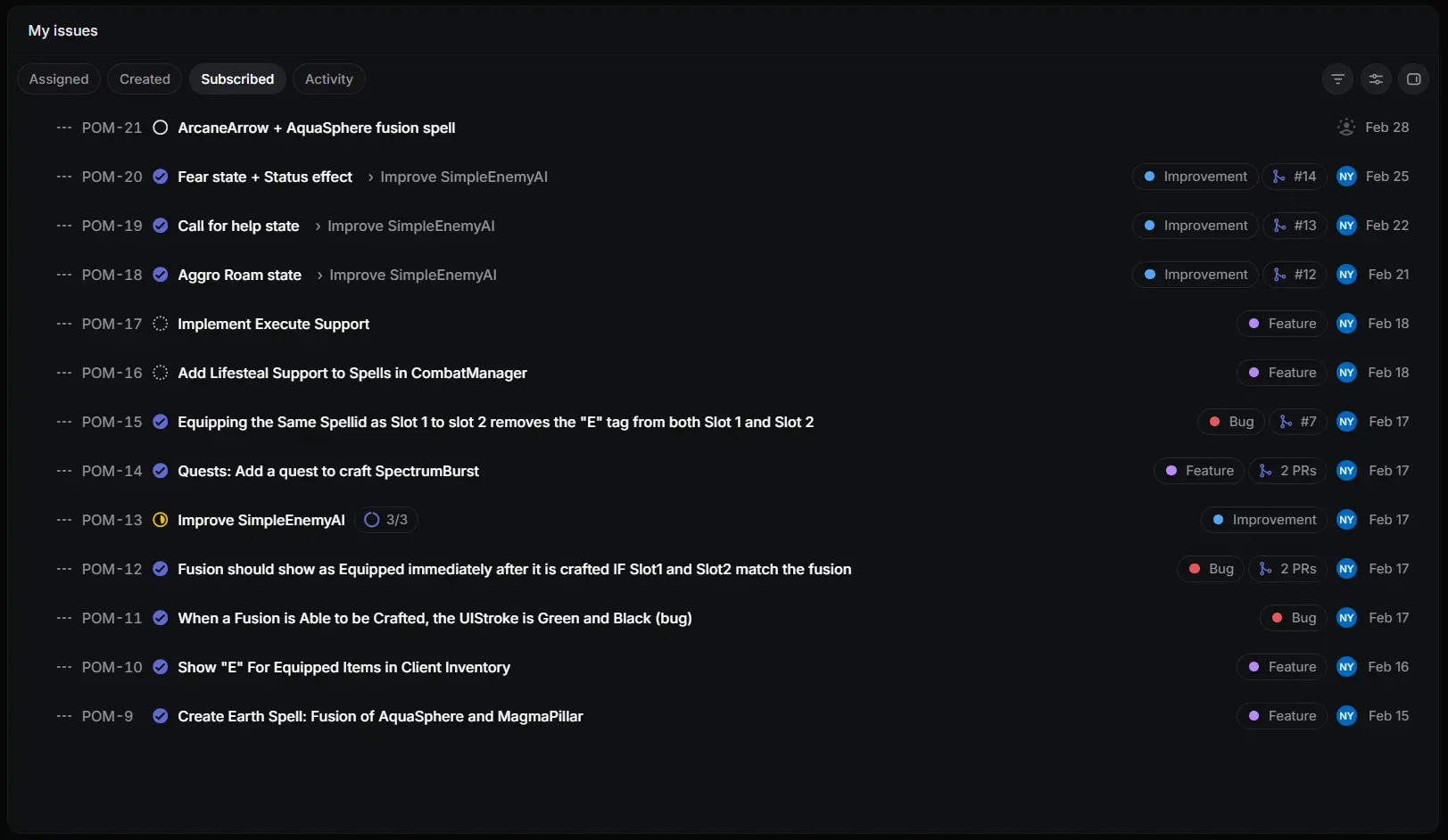The height and width of the screenshot is (840, 1448).
Task: Click the NY assignee avatar on POM-20
Action: [1346, 177]
